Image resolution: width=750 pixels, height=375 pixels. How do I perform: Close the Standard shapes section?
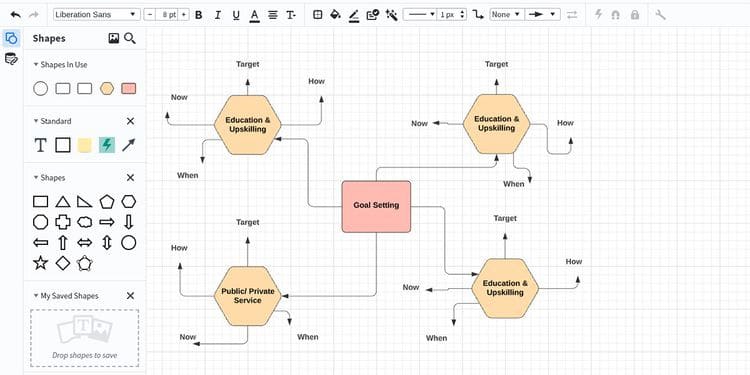131,121
